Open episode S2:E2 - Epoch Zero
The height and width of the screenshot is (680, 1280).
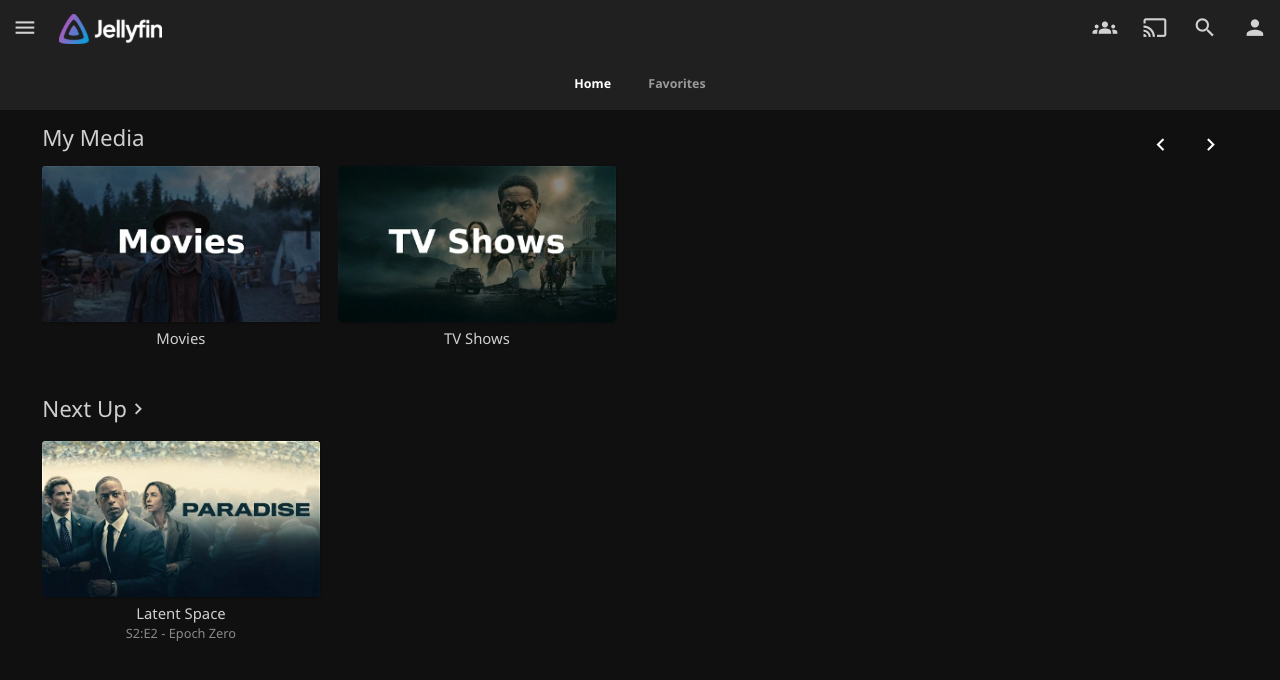180,632
